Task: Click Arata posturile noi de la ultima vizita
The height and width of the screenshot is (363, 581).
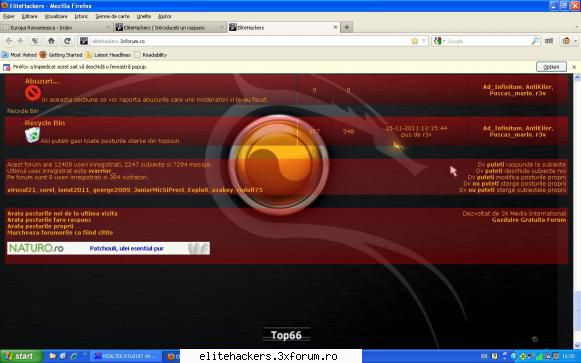Action: click(62, 214)
